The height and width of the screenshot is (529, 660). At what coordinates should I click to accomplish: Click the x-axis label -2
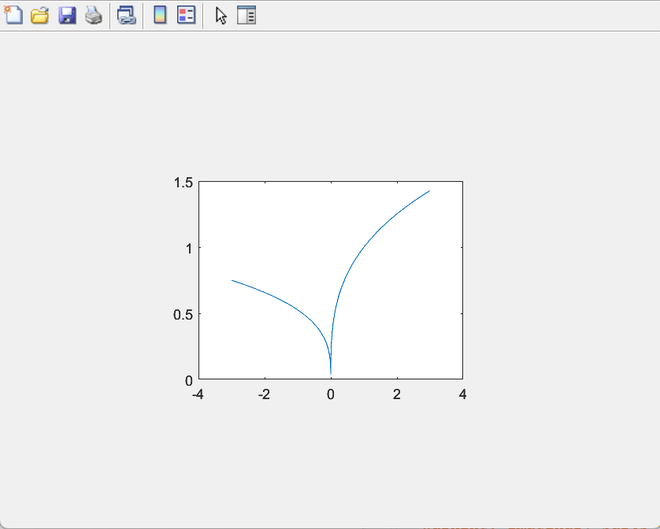pyautogui.click(x=264, y=395)
